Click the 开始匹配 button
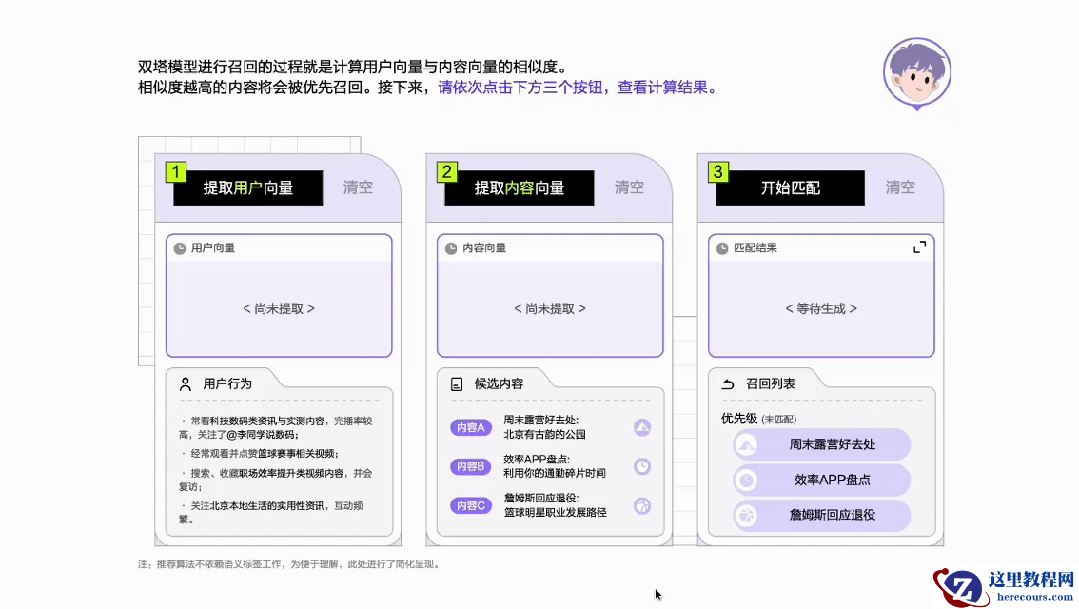 coord(791,188)
